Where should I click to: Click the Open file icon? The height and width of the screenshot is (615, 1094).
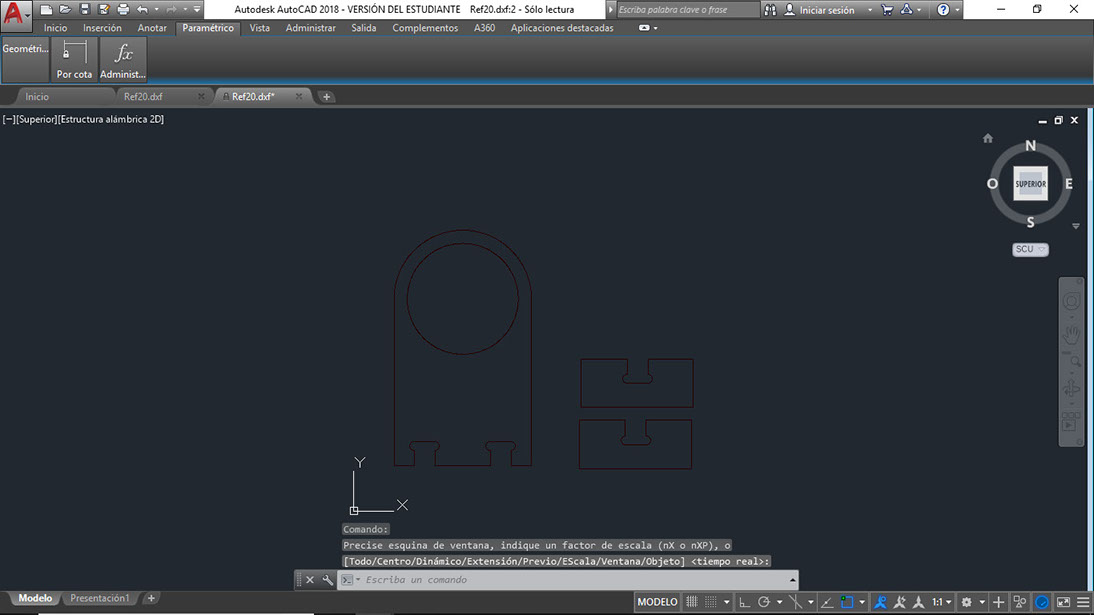coord(65,10)
